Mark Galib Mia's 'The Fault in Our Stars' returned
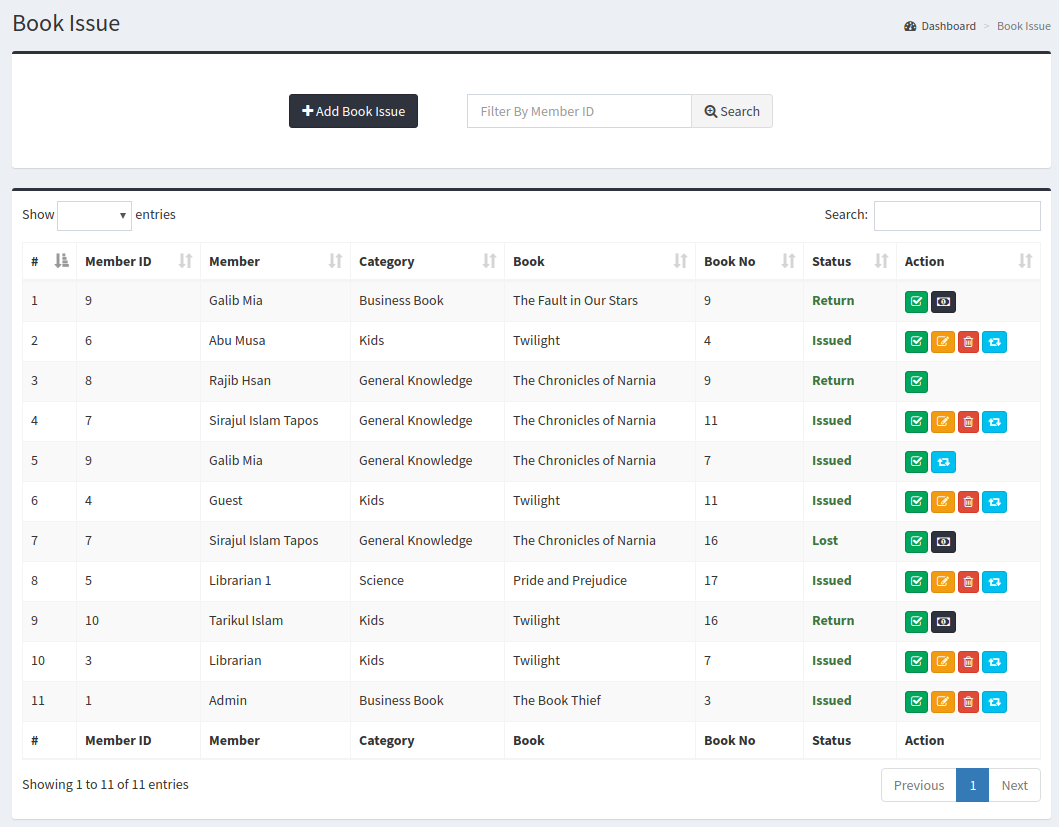 tap(916, 301)
